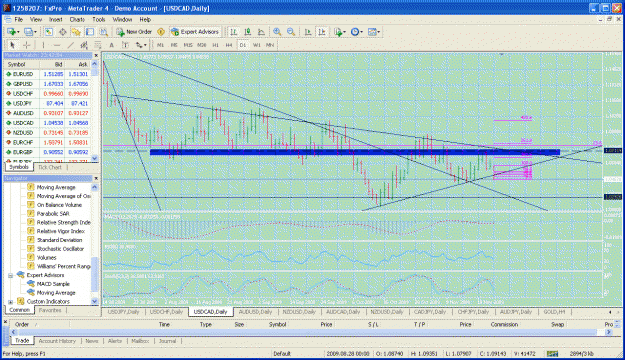Viewport: 625px width, 360px height.
Task: Open the Periods clock dropdown
Action: [357, 32]
